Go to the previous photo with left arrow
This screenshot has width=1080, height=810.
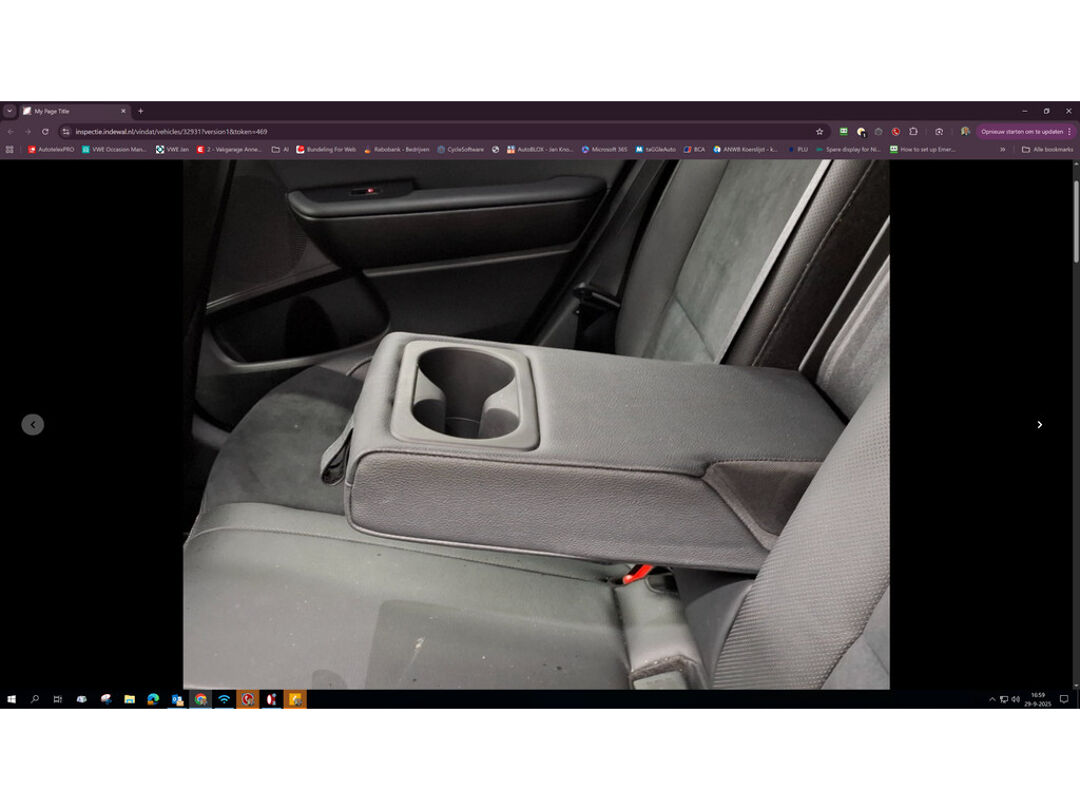[x=32, y=424]
